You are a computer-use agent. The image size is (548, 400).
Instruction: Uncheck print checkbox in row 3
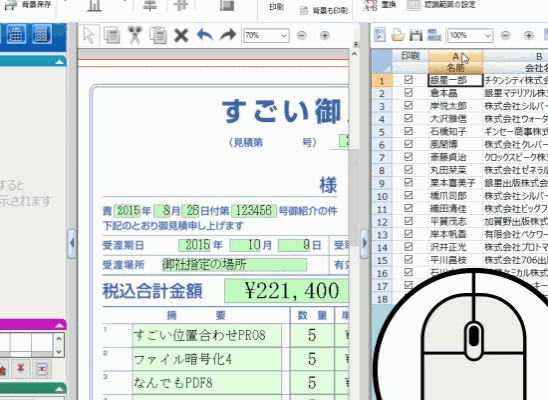(408, 106)
